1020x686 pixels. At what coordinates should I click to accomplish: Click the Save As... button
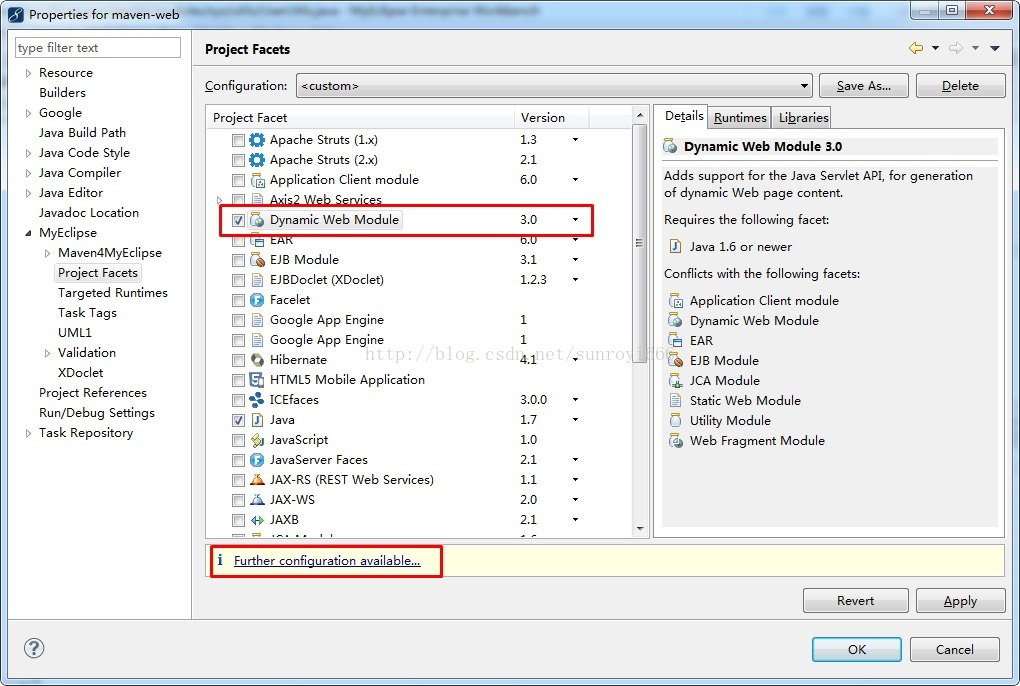863,86
